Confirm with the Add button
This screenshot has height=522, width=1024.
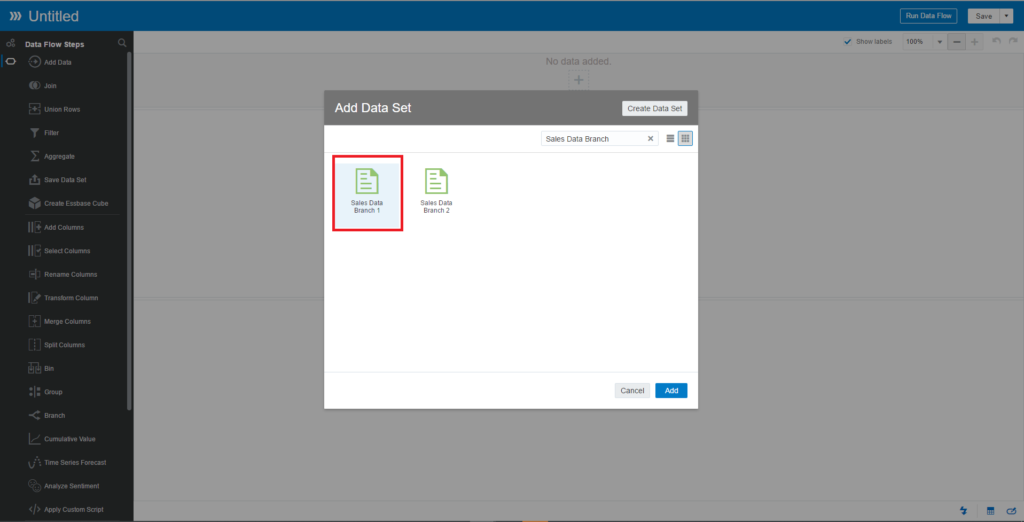[x=671, y=391]
